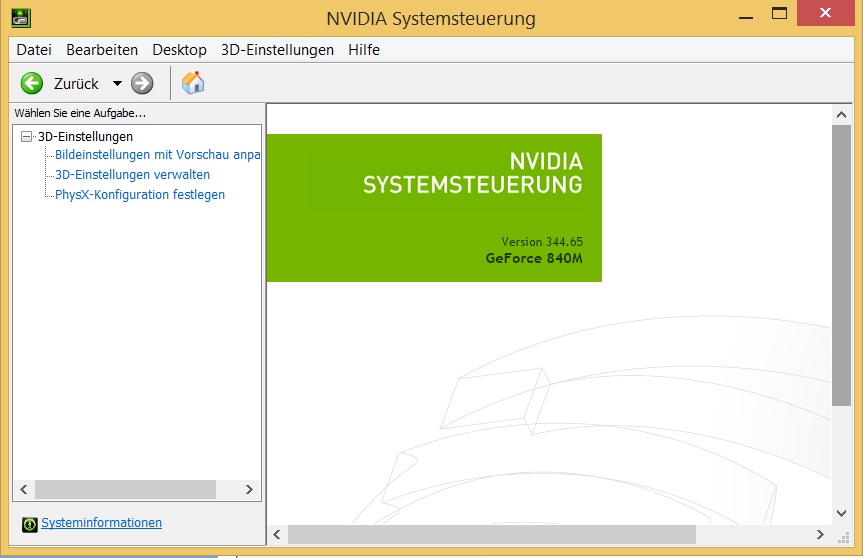Open Bildeinstellungen mit Vorschau anpassen
This screenshot has width=863, height=558.
click(x=157, y=155)
